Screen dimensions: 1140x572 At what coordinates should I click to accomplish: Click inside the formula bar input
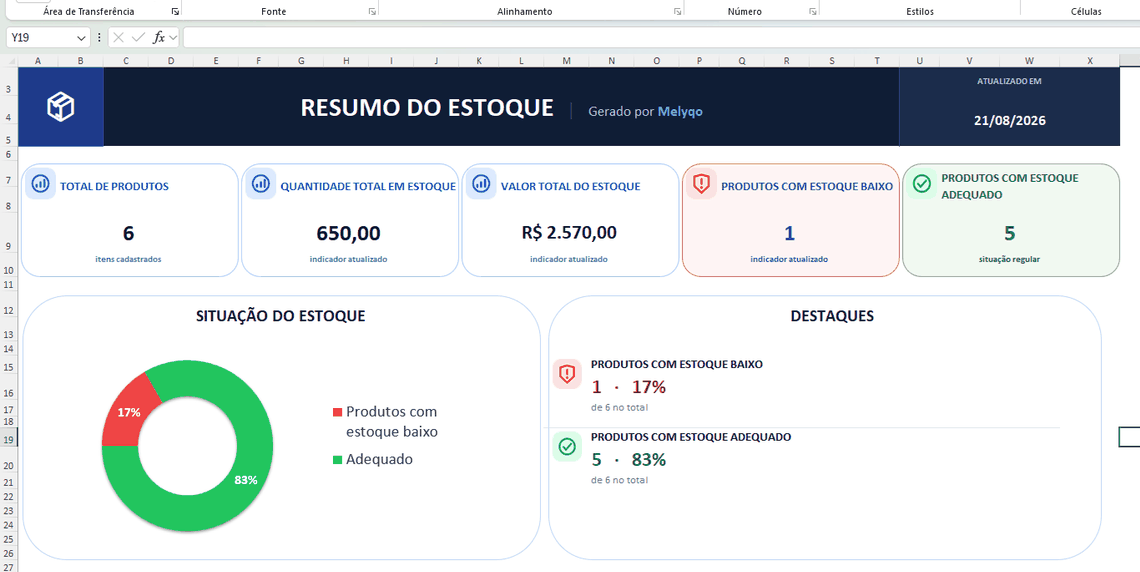tap(661, 38)
